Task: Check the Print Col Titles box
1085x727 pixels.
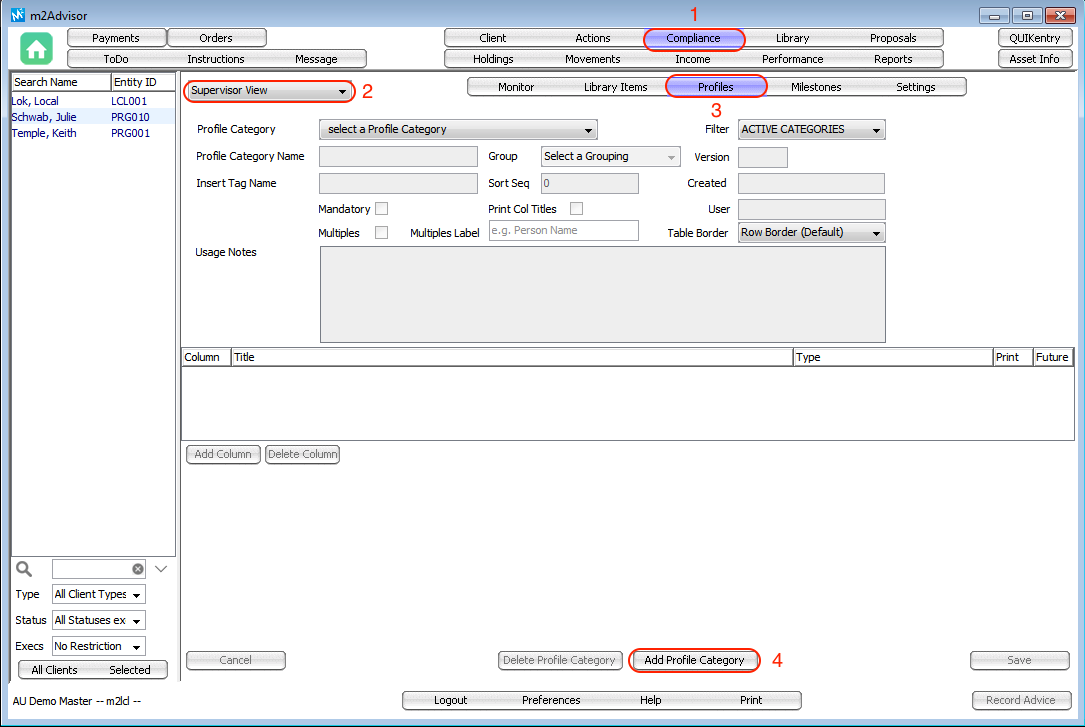Action: (x=576, y=209)
